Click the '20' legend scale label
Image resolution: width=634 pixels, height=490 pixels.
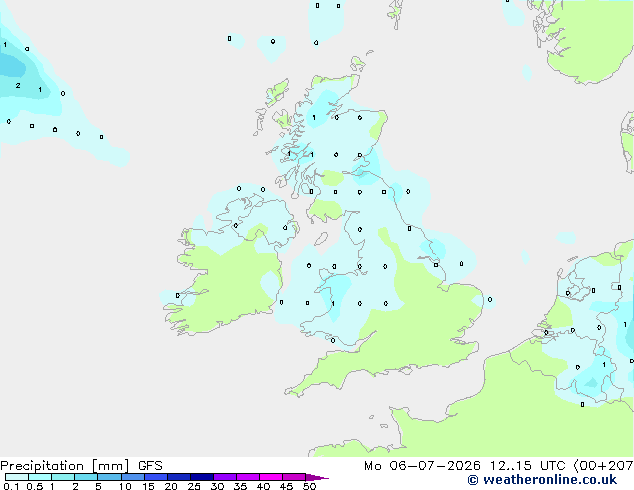tap(171, 486)
